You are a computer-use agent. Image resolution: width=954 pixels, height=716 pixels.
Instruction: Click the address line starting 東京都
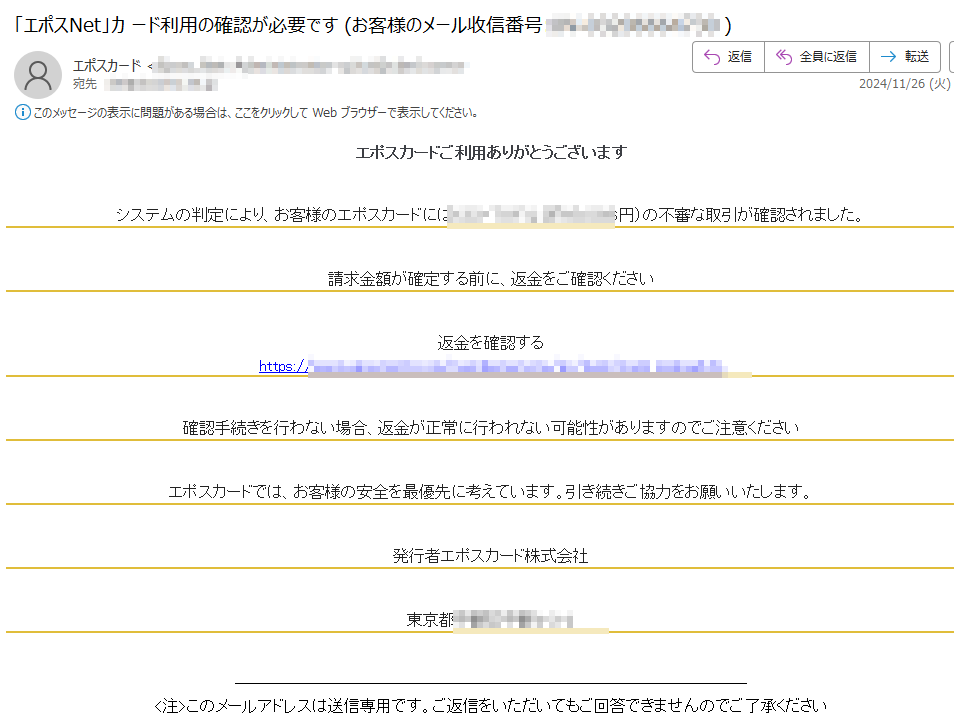pos(490,619)
